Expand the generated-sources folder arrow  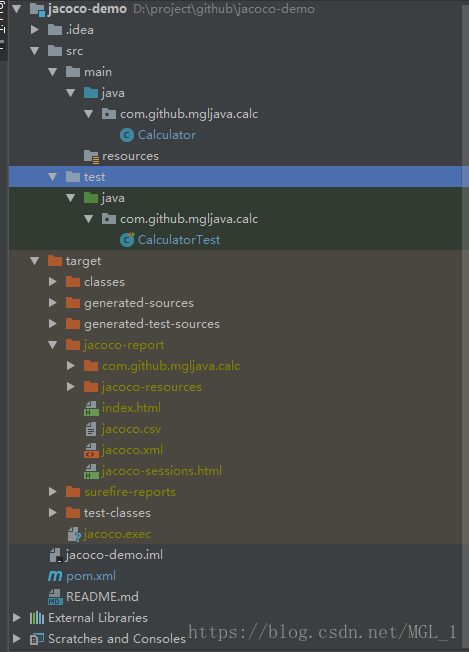click(52, 302)
